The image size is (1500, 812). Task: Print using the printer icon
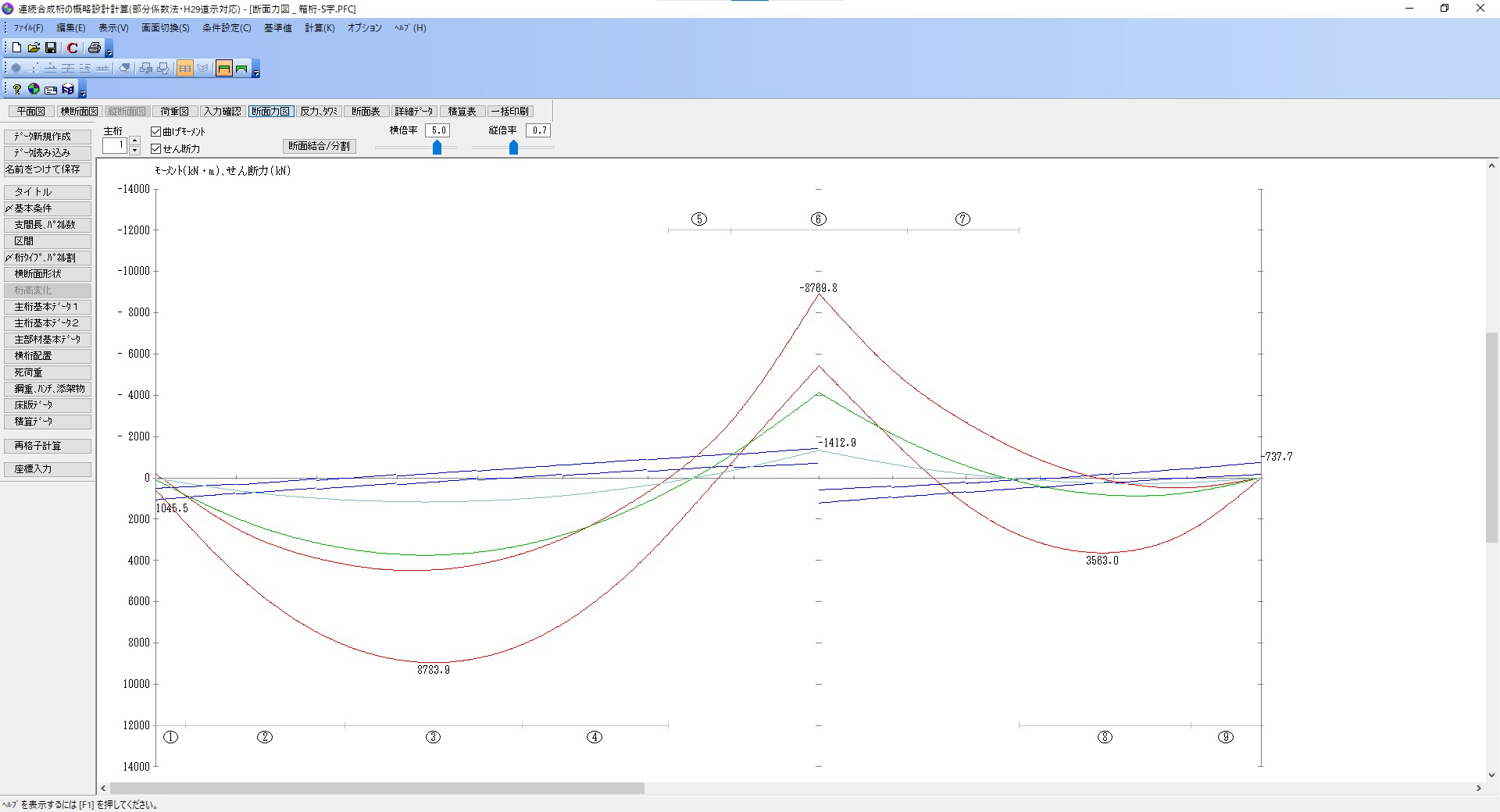[x=95, y=48]
